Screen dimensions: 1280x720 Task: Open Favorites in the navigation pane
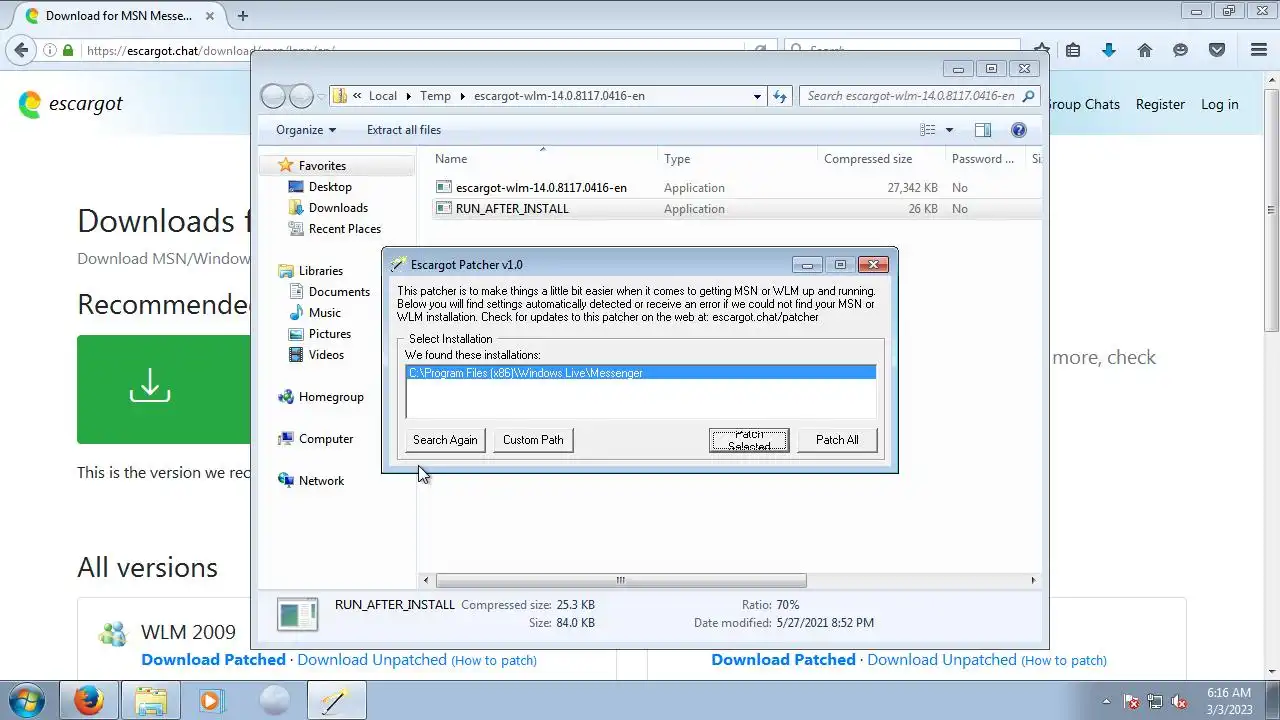[x=322, y=166]
